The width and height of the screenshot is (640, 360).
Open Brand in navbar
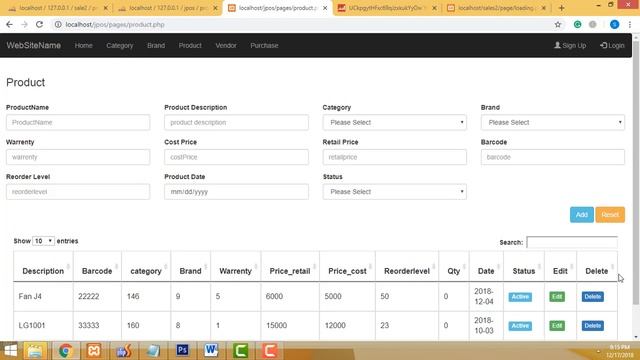[156, 45]
